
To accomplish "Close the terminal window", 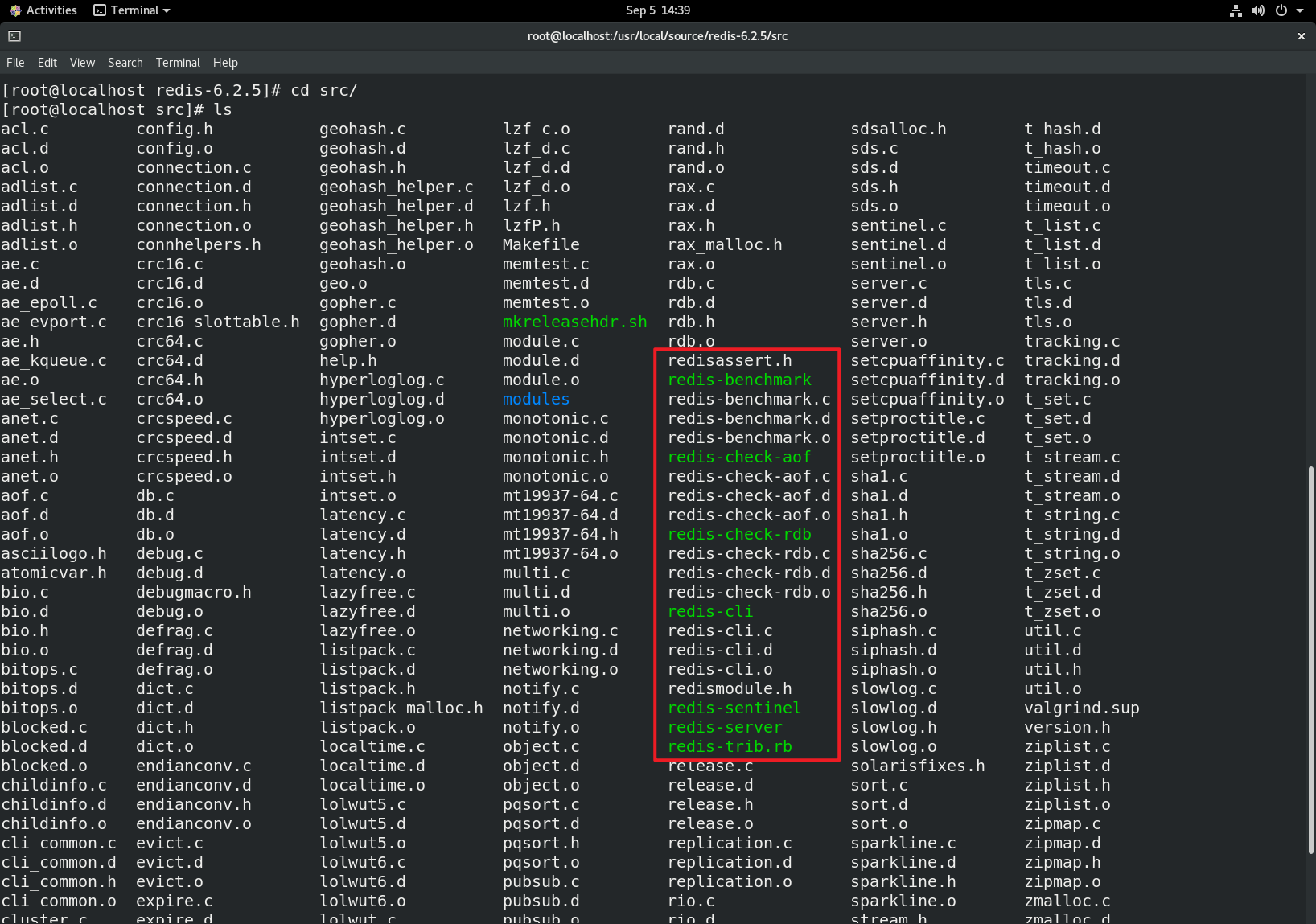I will [x=1301, y=36].
